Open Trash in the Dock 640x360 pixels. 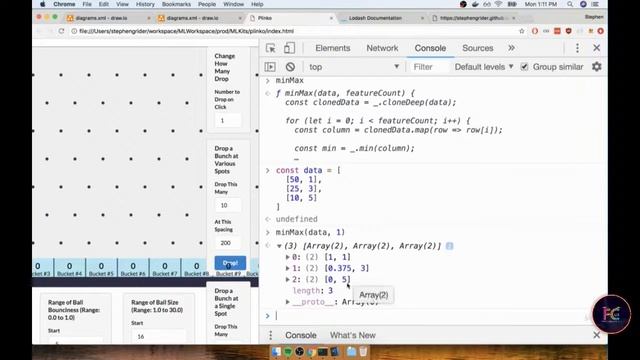(363, 351)
